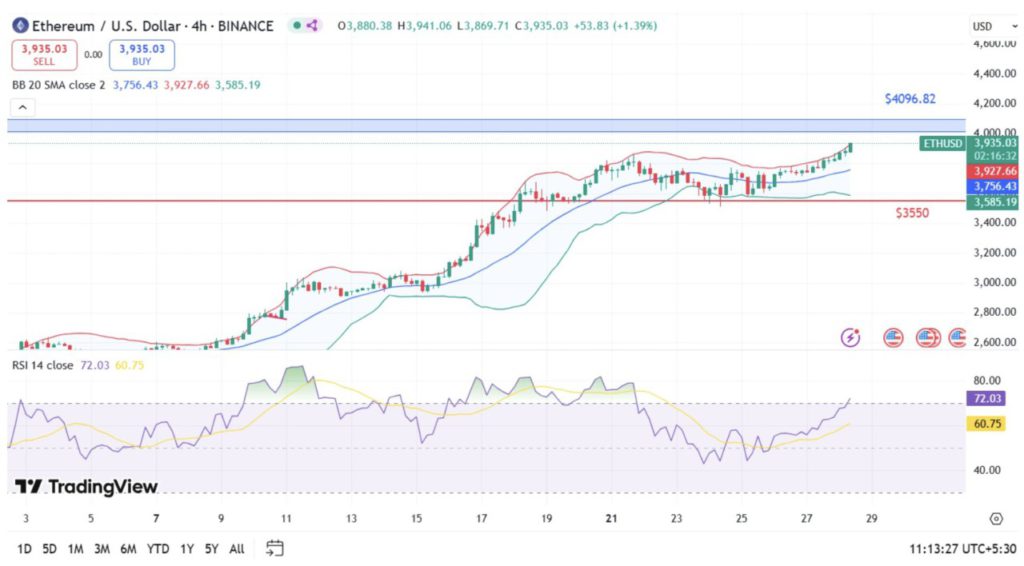
Task: Open the USD currency dropdown
Action: [x=987, y=26]
